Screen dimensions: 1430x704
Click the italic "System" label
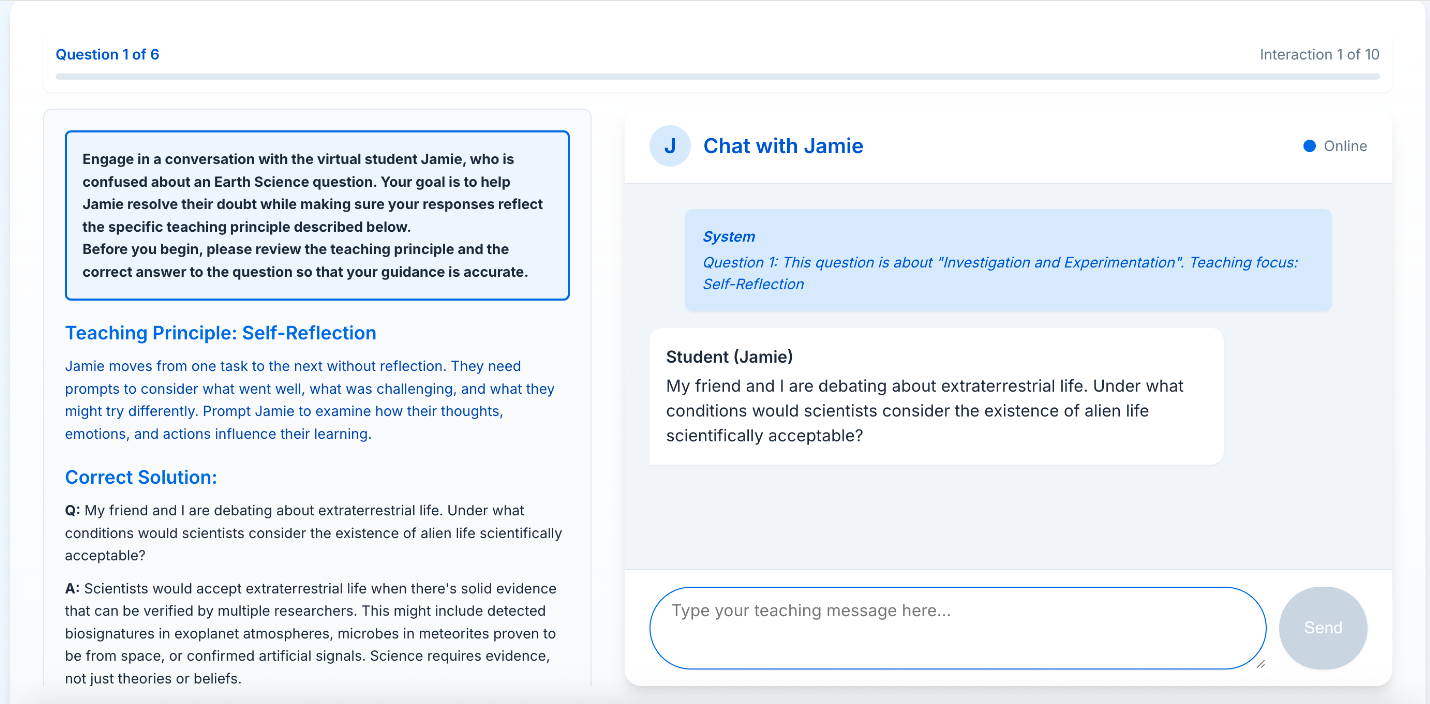point(729,237)
